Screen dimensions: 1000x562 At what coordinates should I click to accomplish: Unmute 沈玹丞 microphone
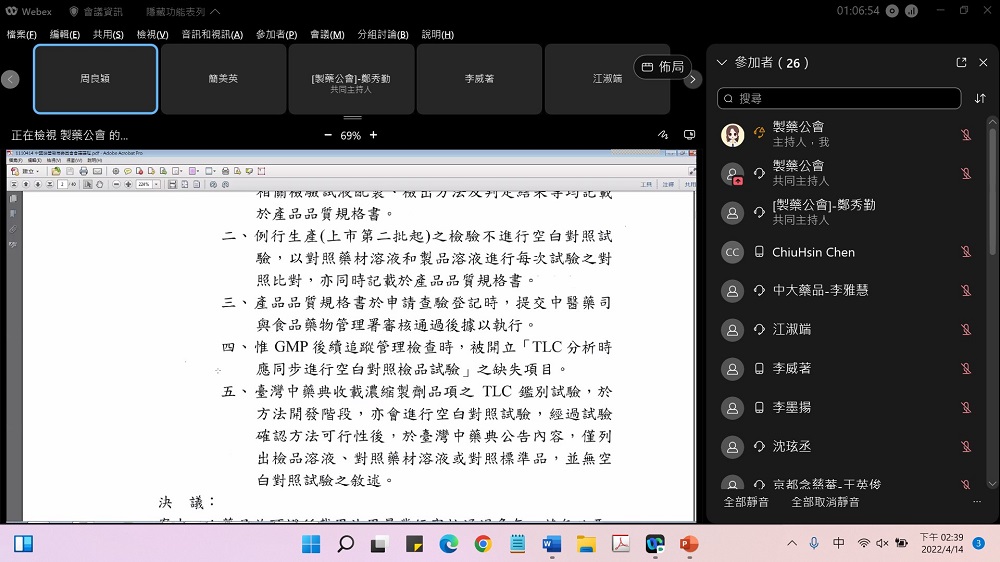[x=966, y=447]
